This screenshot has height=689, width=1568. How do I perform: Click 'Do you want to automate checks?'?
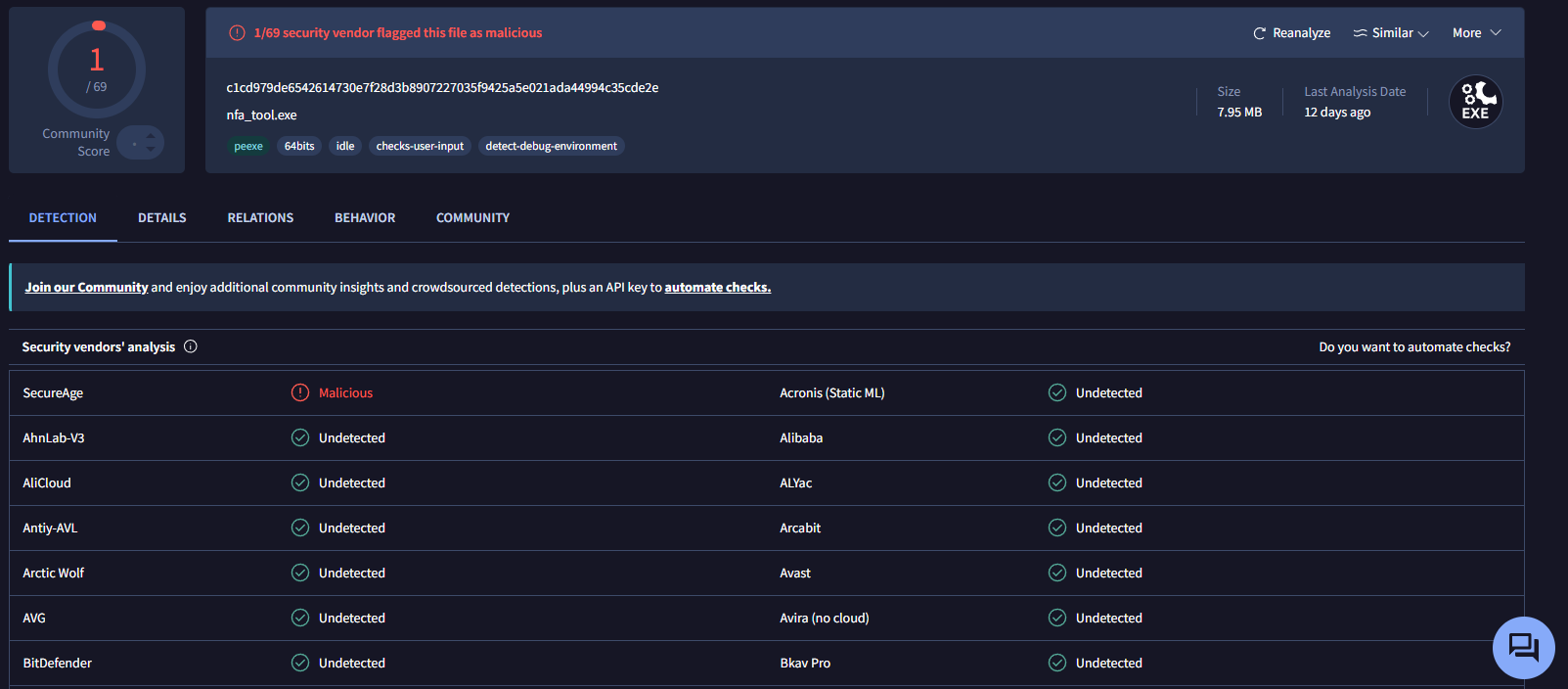(x=1414, y=347)
